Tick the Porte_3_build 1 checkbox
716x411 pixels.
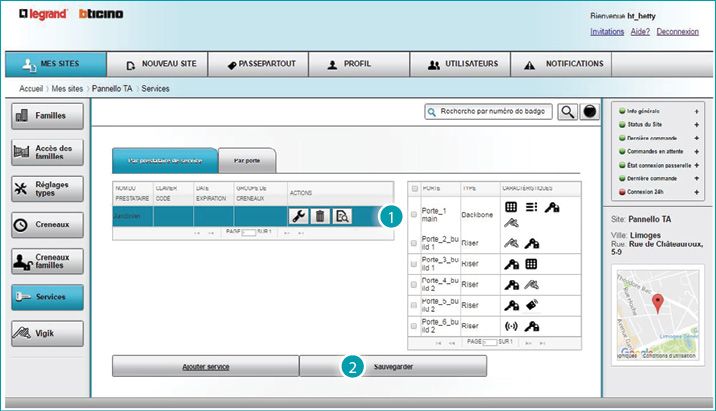(x=415, y=264)
